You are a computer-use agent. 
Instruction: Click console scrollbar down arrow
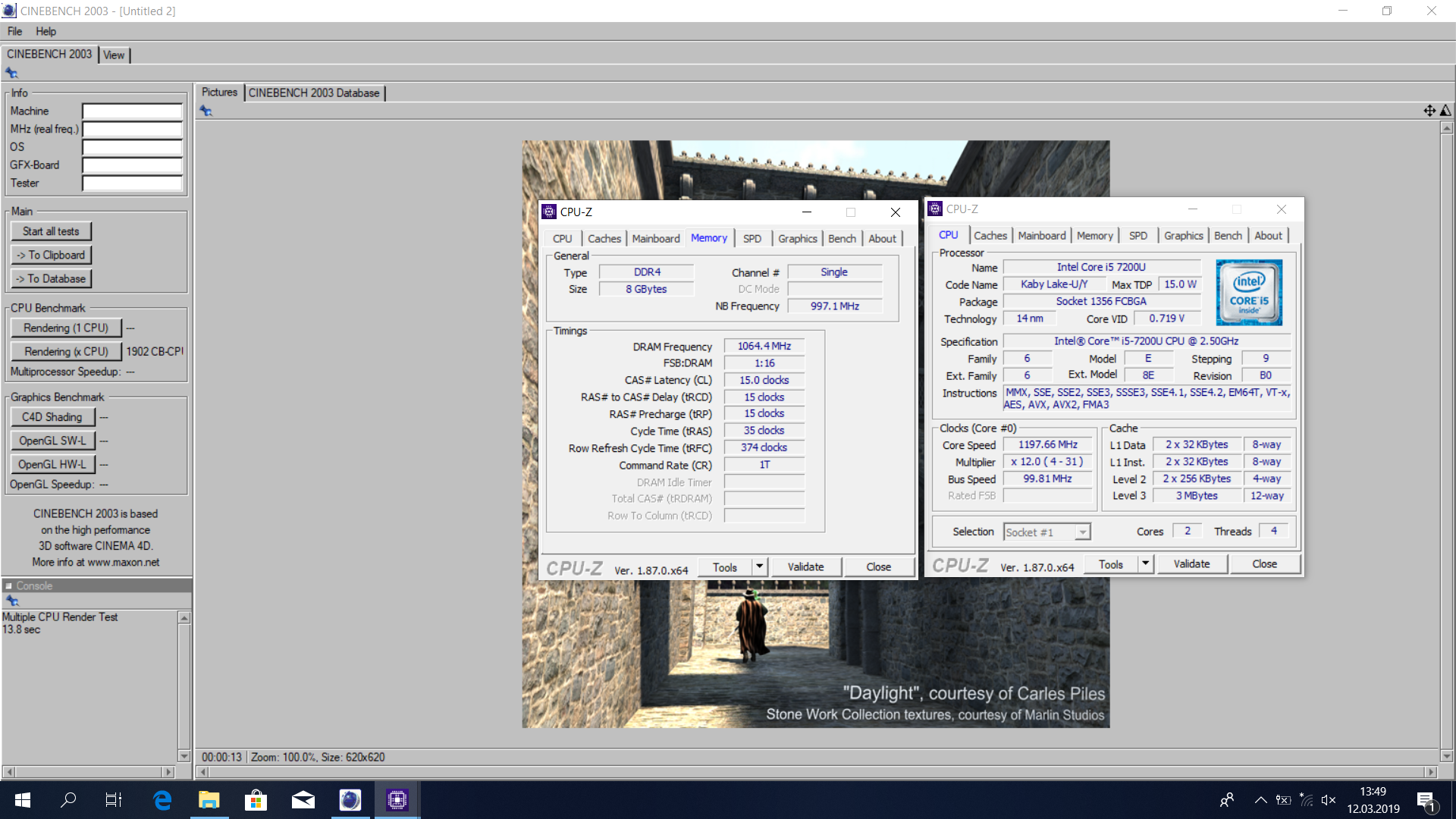[184, 756]
